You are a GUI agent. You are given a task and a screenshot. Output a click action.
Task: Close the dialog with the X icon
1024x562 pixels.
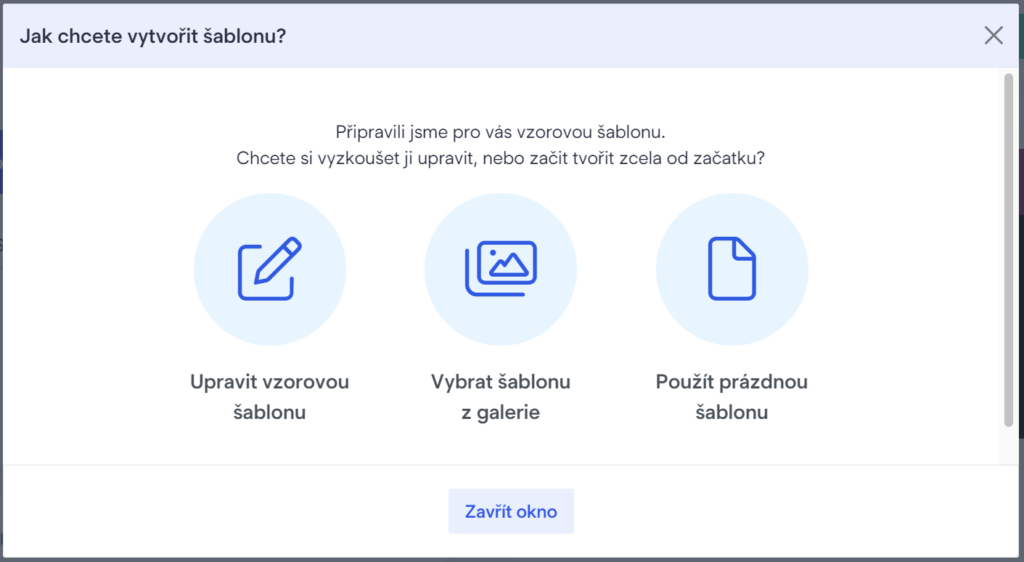tap(993, 36)
